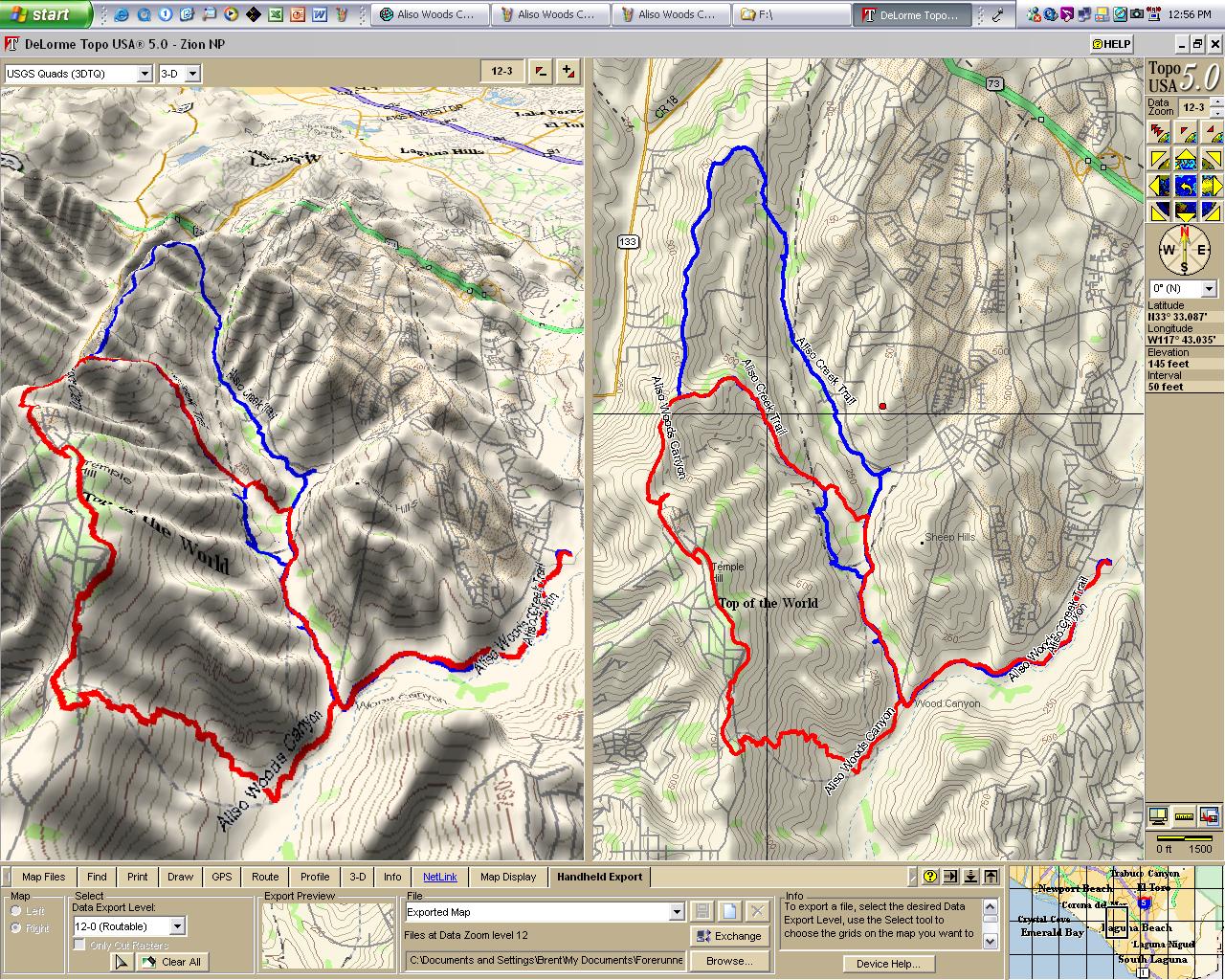Image resolution: width=1225 pixels, height=980 pixels.
Task: Pan map southeast with arrow icon
Action: [x=1212, y=212]
